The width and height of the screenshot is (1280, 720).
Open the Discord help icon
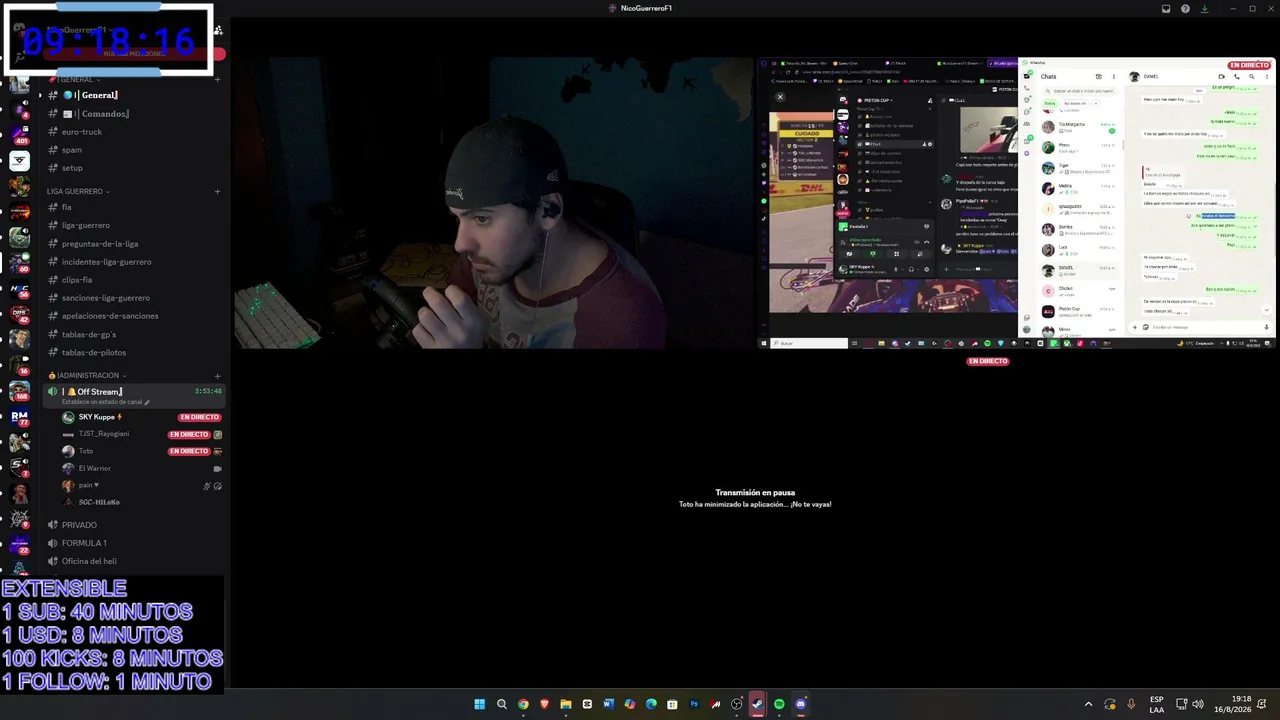[1185, 9]
